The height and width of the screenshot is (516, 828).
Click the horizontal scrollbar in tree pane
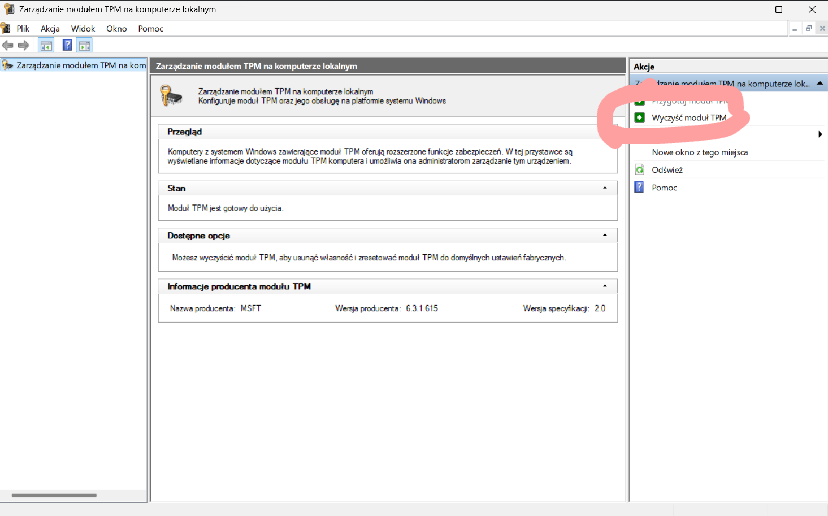54,495
